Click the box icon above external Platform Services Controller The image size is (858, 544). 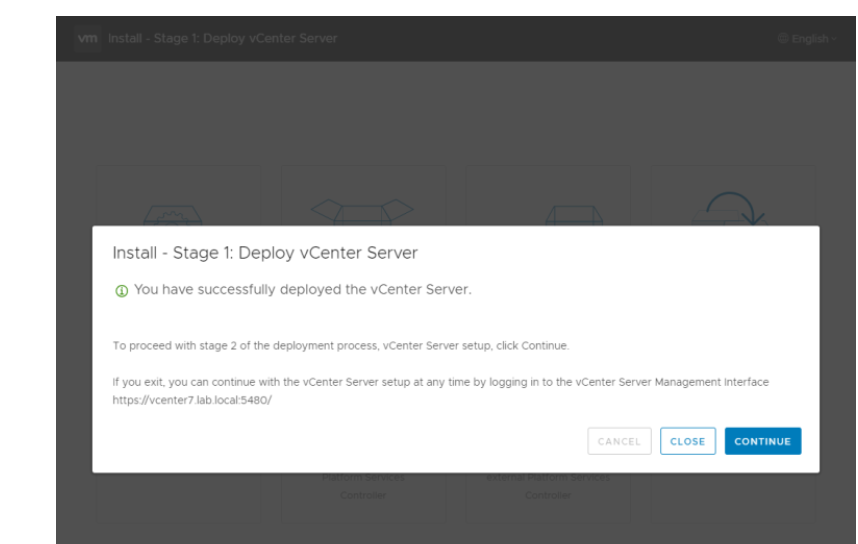coord(574,215)
